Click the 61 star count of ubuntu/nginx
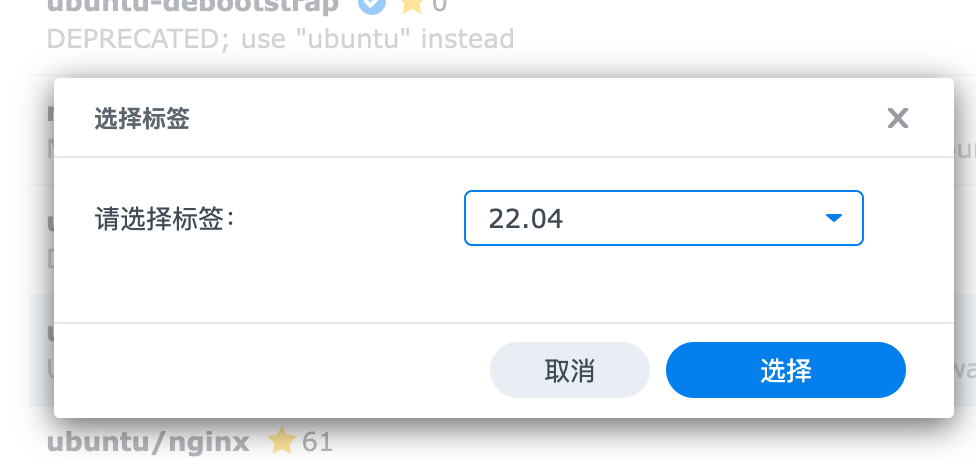This screenshot has width=976, height=458. [x=317, y=442]
